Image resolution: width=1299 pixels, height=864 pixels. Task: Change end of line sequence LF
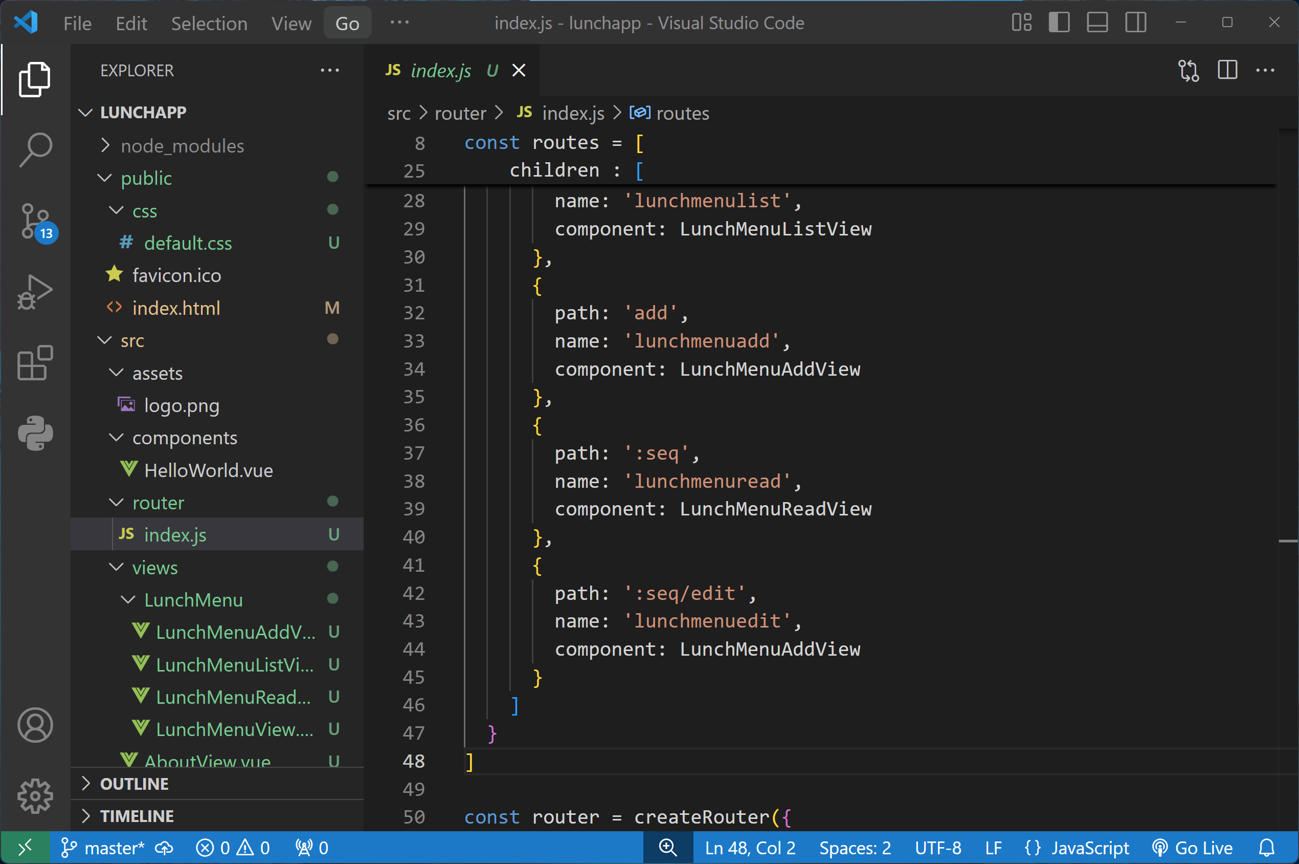pos(993,848)
